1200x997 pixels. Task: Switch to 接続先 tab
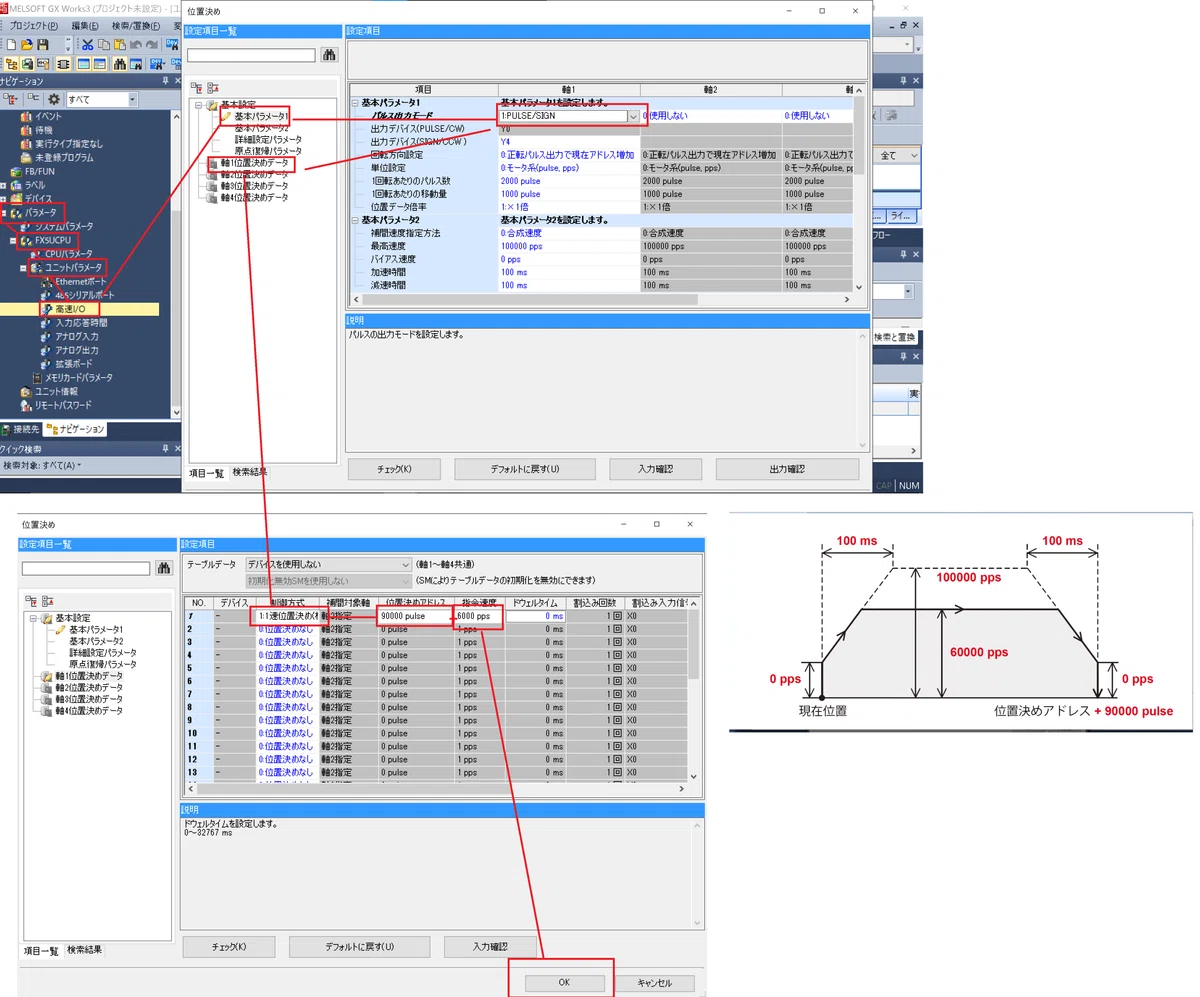(x=21, y=429)
